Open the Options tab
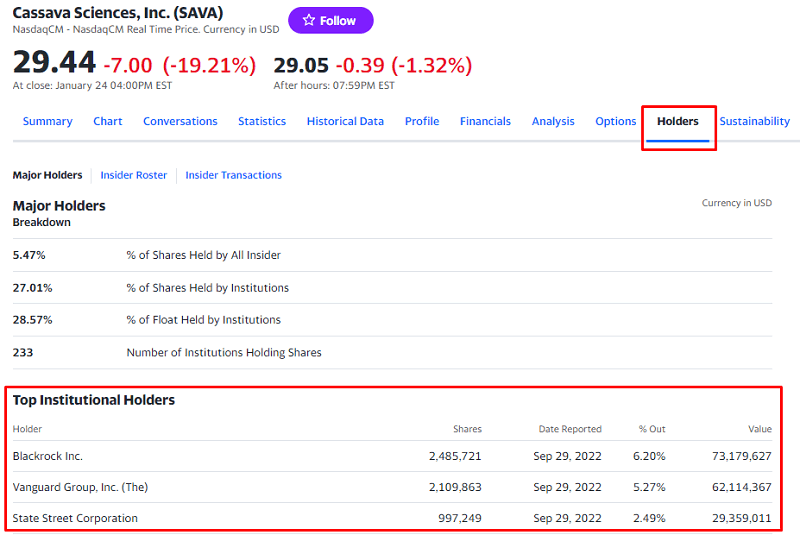Viewport: 800px width, 535px height. click(x=616, y=121)
